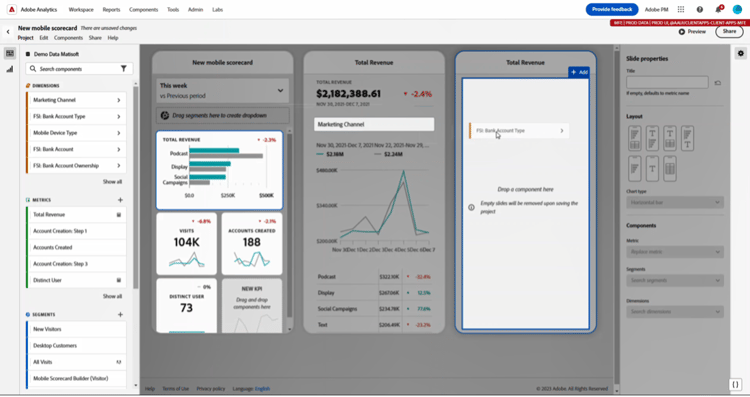750x397 pixels.
Task: Select the Visits 104K tile
Action: point(187,244)
